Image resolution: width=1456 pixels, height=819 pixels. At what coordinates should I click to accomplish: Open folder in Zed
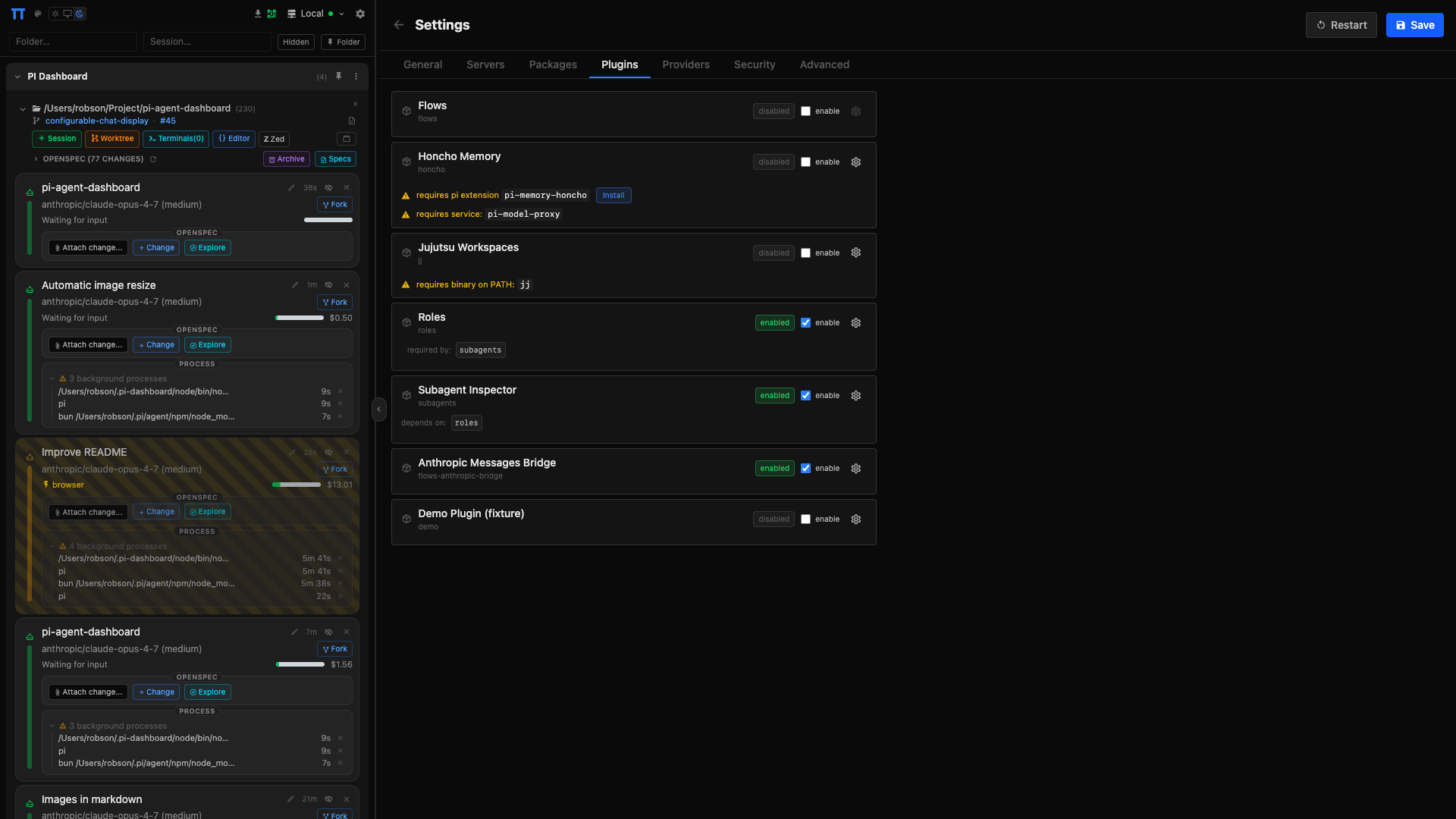click(x=274, y=139)
